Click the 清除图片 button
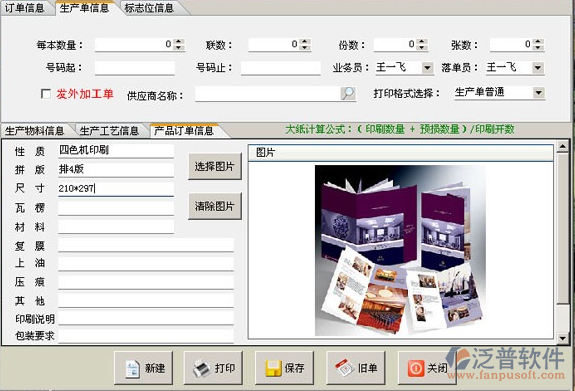The image size is (575, 391). pos(215,206)
